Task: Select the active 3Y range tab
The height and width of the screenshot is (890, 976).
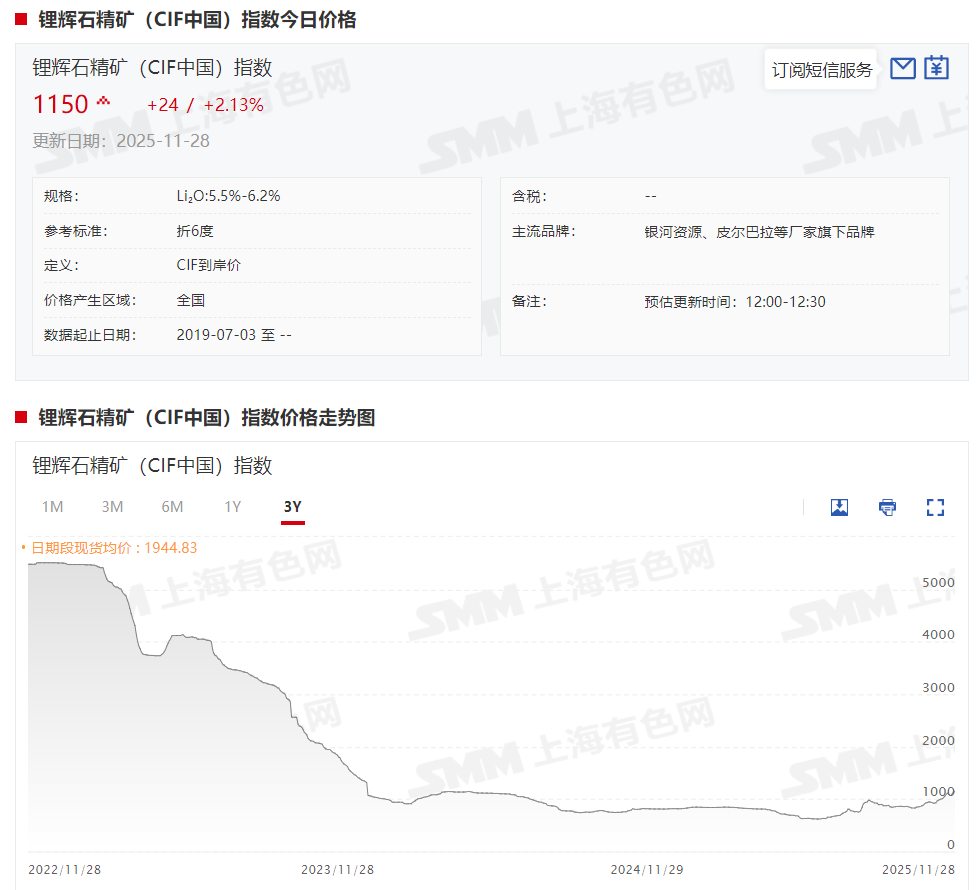Action: [292, 507]
